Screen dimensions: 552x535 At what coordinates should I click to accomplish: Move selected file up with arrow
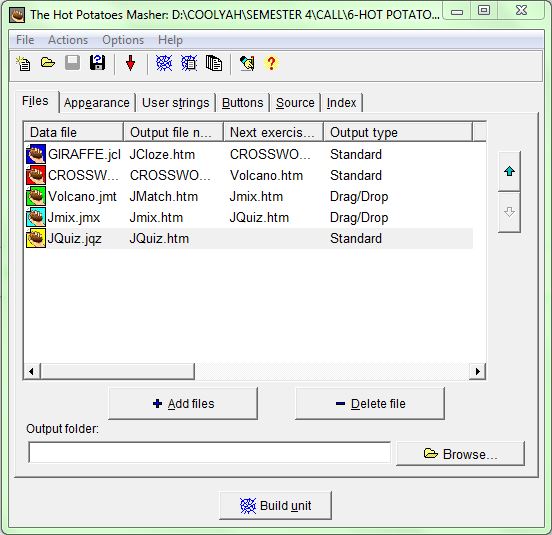(x=509, y=171)
